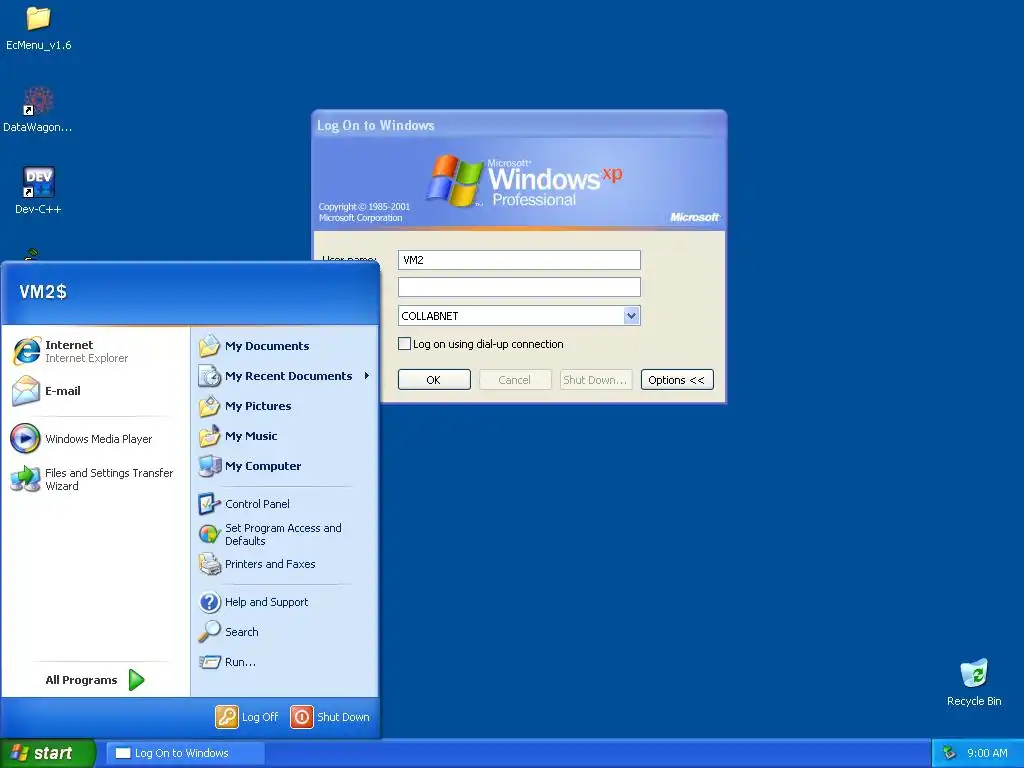Click the Cancel button in logon dialog

[515, 379]
